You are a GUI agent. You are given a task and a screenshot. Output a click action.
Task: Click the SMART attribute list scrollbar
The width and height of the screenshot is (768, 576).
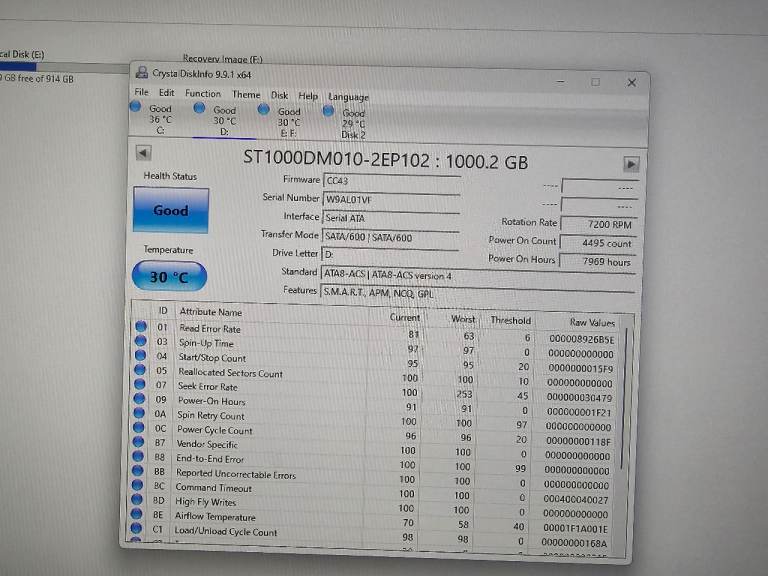pos(624,399)
